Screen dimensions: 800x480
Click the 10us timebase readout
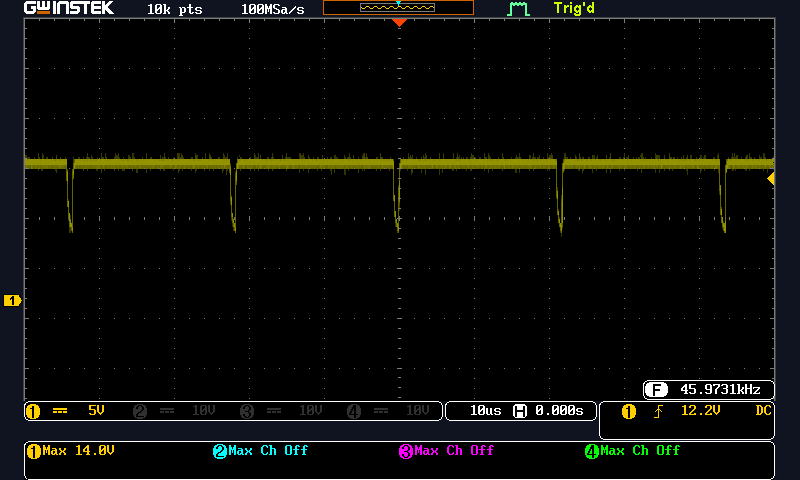tap(485, 411)
